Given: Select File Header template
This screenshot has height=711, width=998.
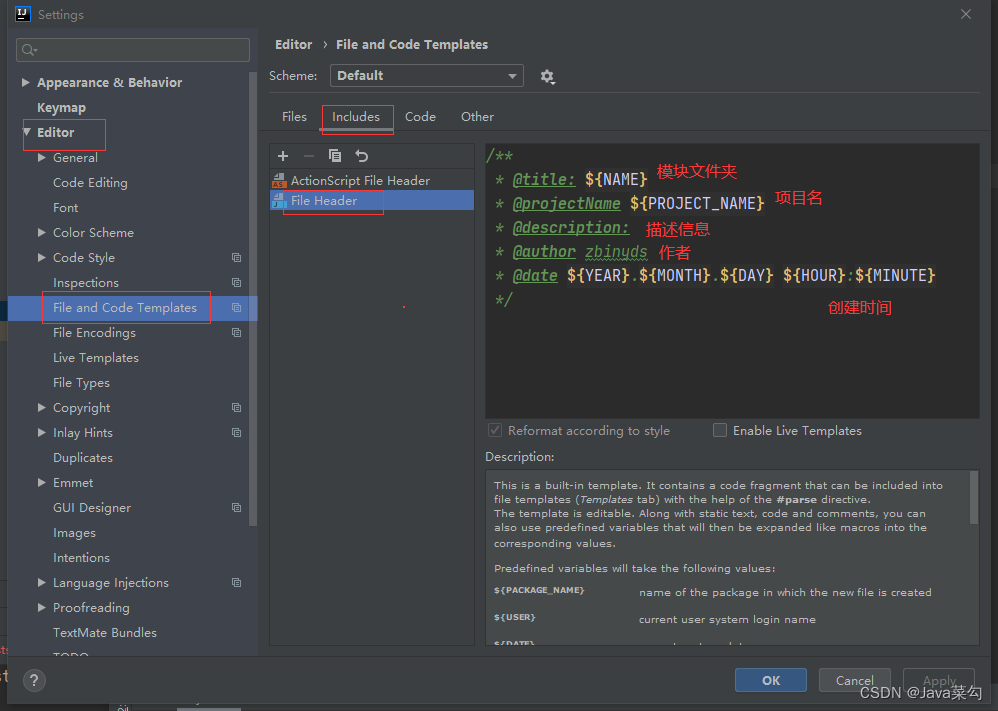Looking at the screenshot, I should coord(372,201).
